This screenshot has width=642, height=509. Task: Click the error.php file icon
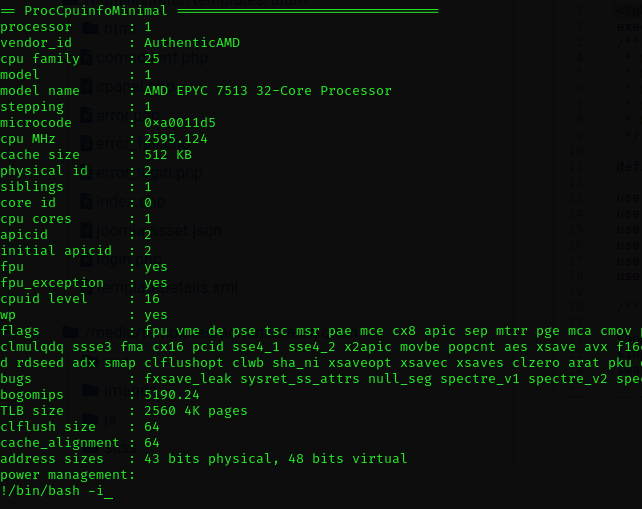click(86, 115)
